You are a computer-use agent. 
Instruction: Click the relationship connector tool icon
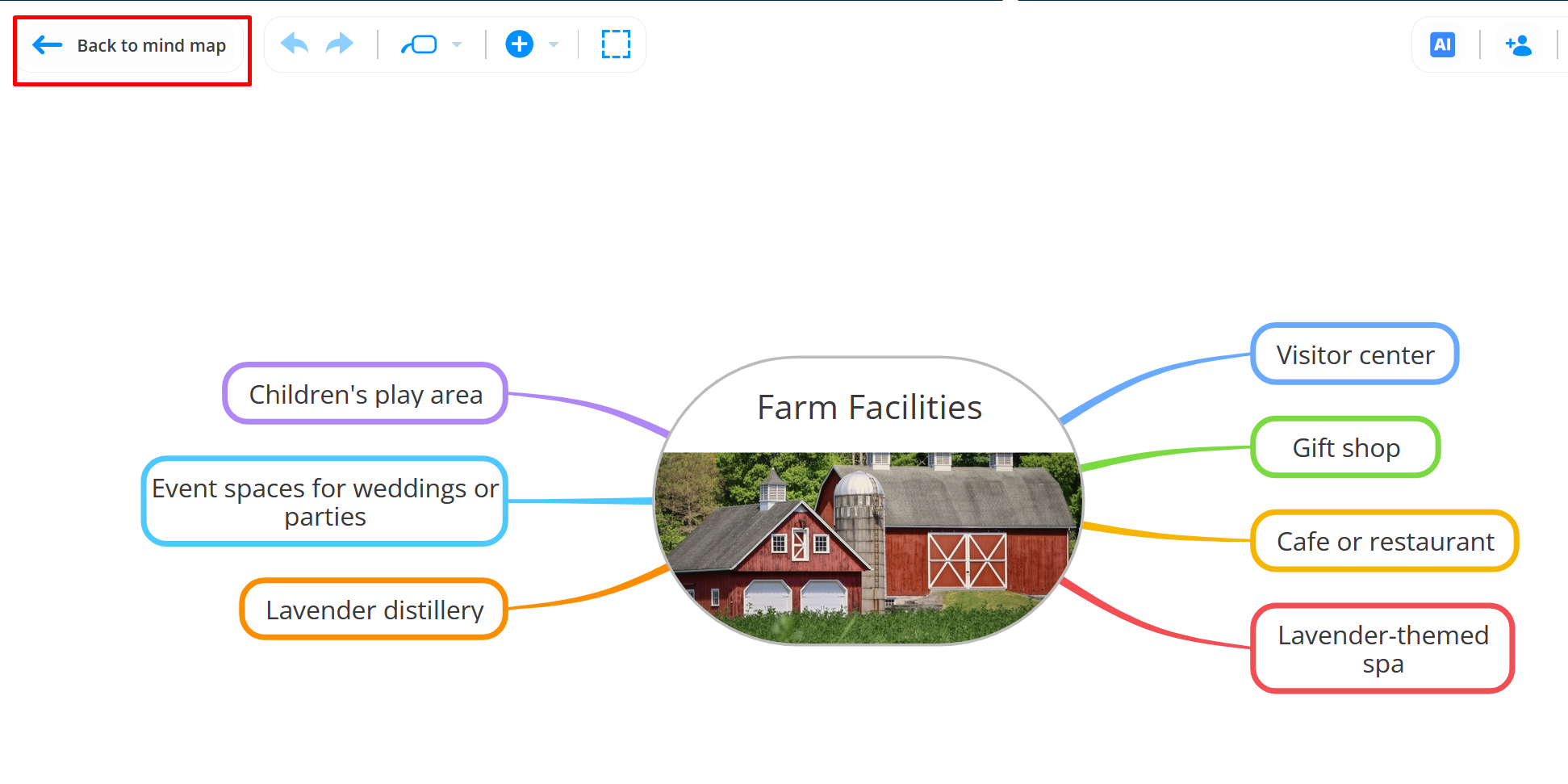(421, 44)
